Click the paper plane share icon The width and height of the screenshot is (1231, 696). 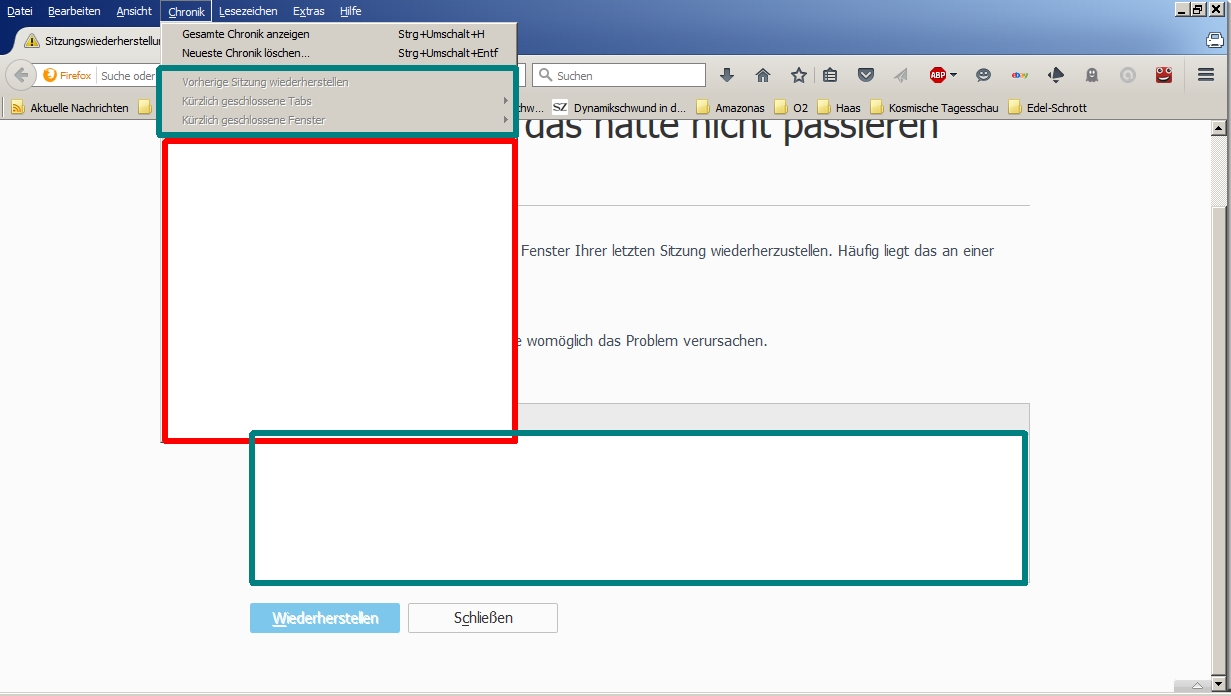pos(901,75)
